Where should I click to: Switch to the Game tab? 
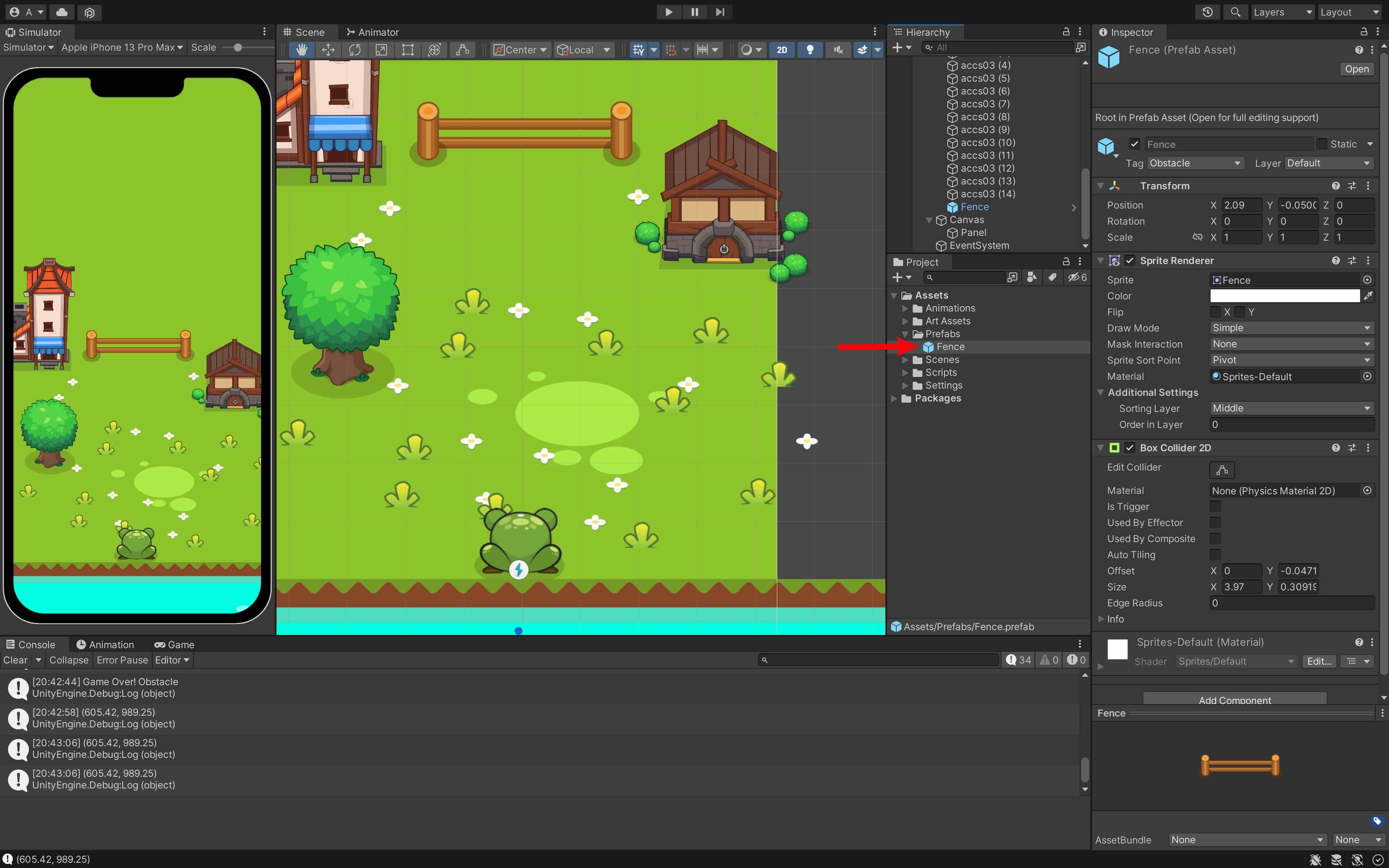(174, 645)
